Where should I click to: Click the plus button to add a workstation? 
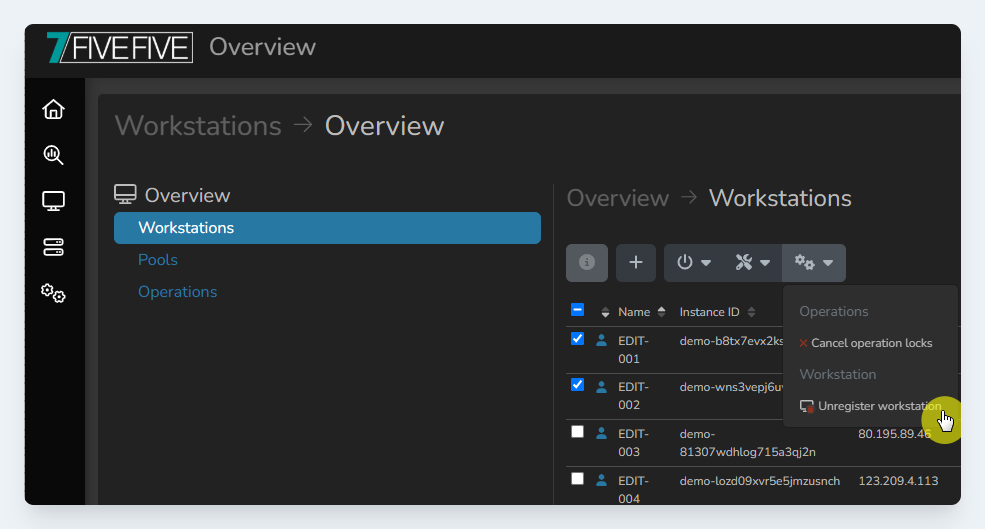pos(635,262)
